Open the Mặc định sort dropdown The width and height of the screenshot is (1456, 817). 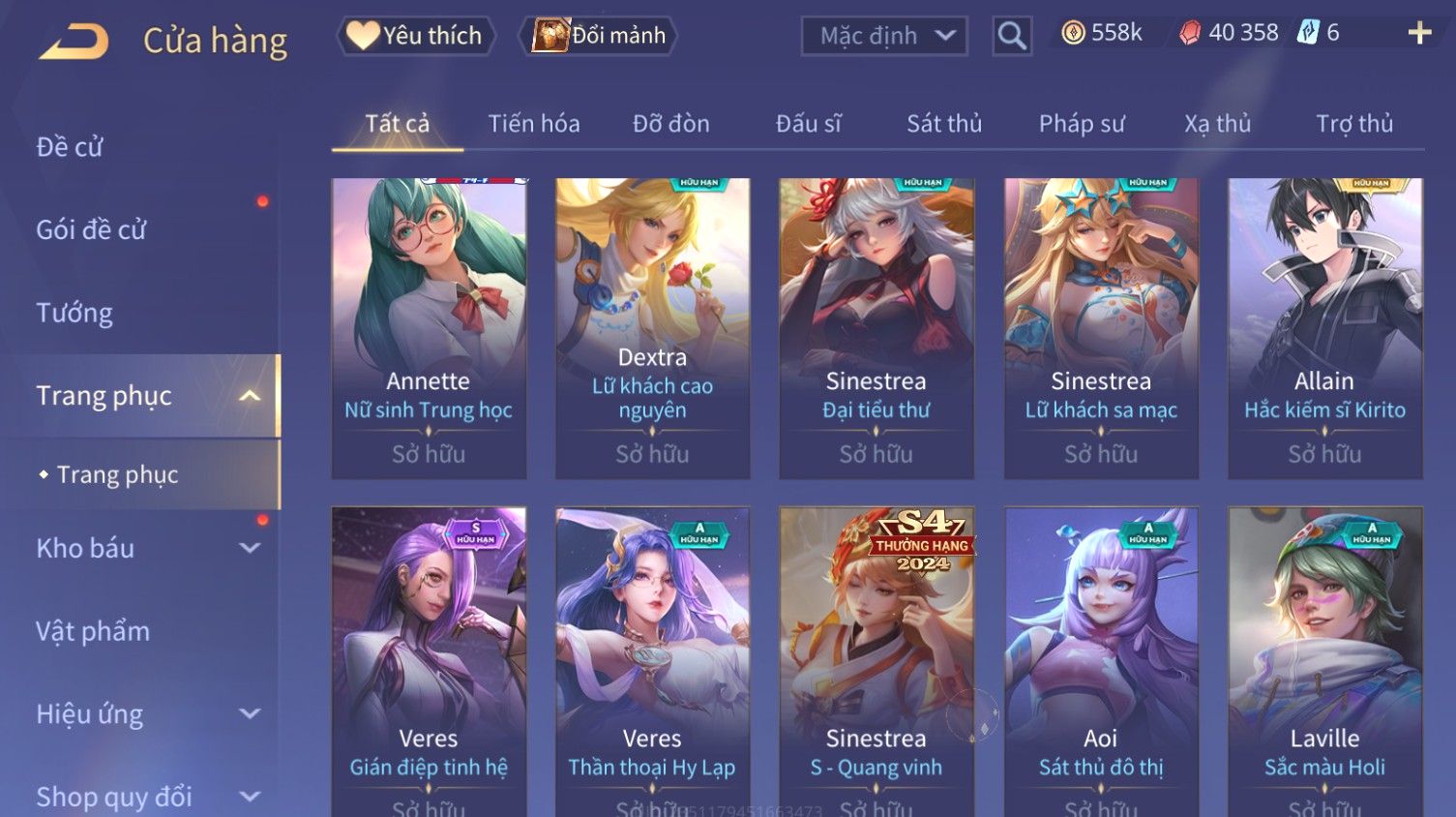884,36
